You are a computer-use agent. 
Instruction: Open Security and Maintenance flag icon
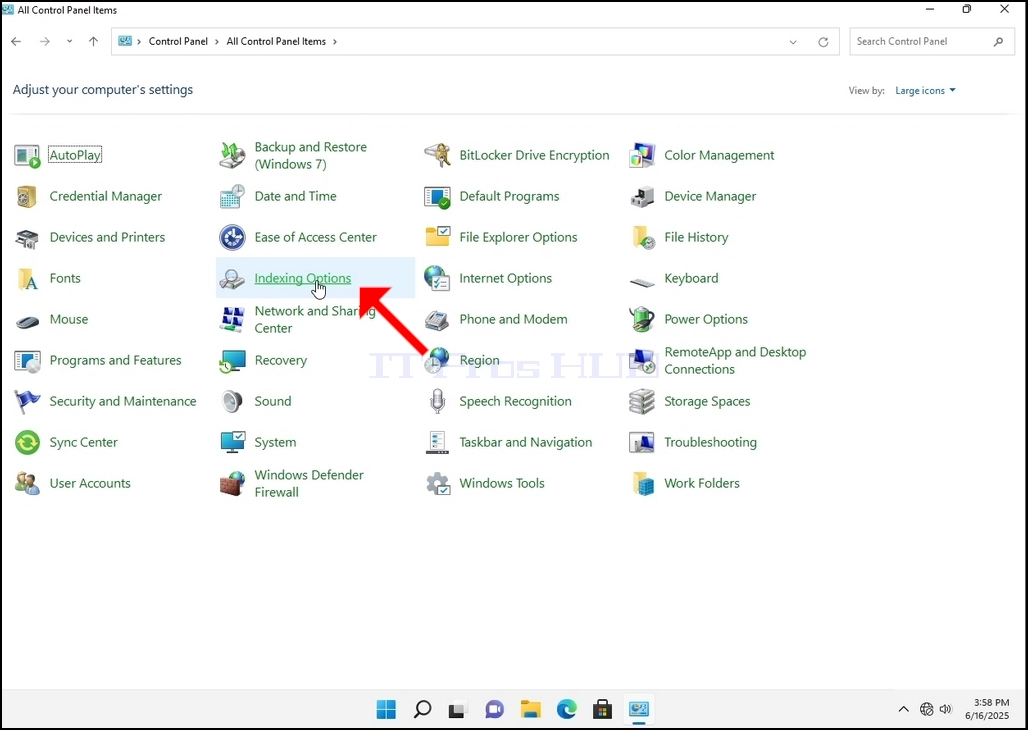(x=27, y=401)
